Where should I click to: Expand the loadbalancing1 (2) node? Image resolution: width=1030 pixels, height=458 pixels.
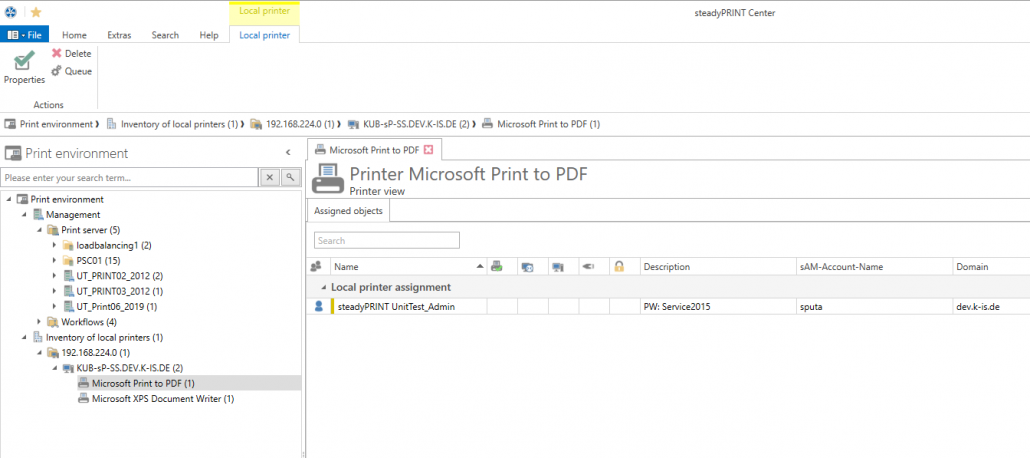tap(55, 245)
